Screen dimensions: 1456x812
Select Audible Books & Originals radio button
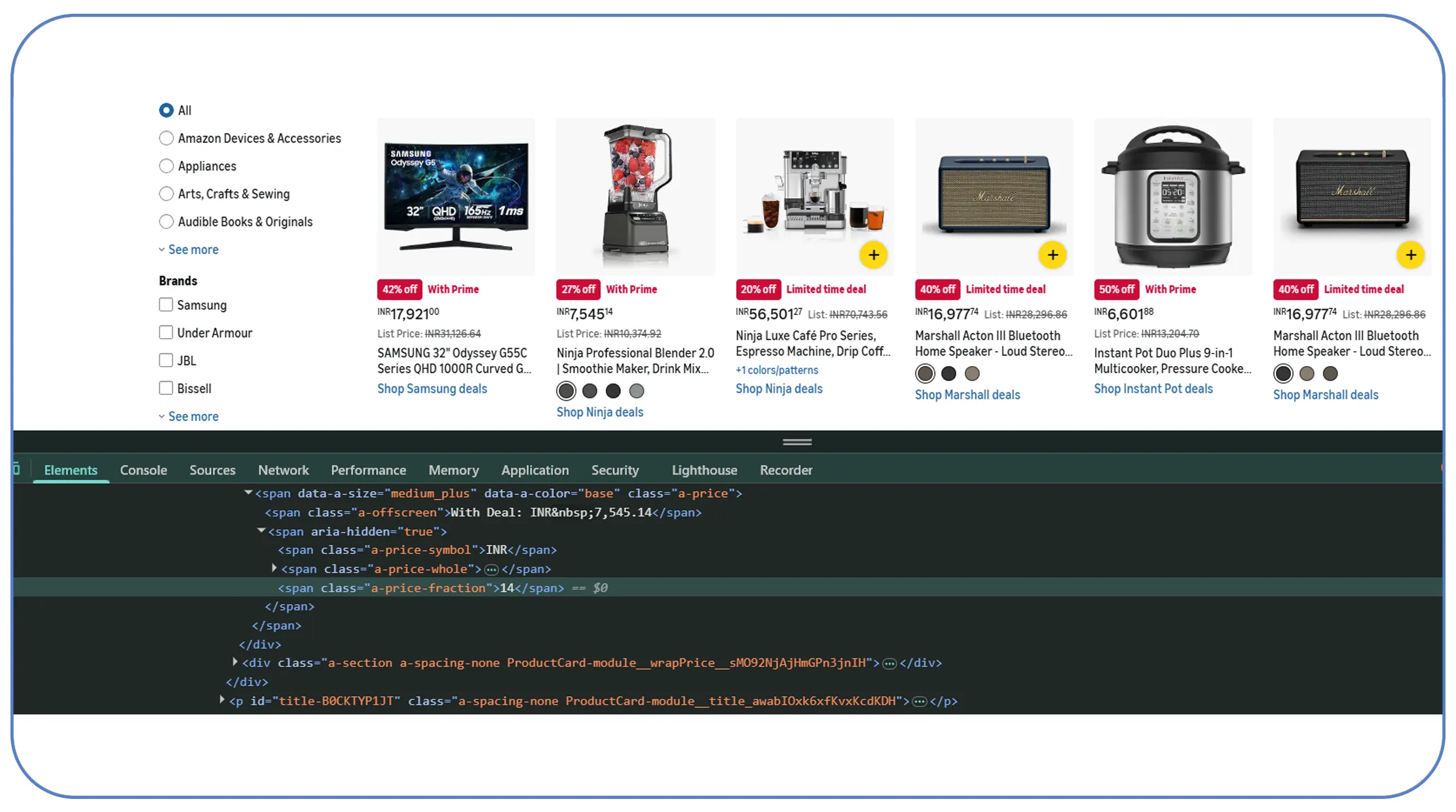pyautogui.click(x=166, y=221)
